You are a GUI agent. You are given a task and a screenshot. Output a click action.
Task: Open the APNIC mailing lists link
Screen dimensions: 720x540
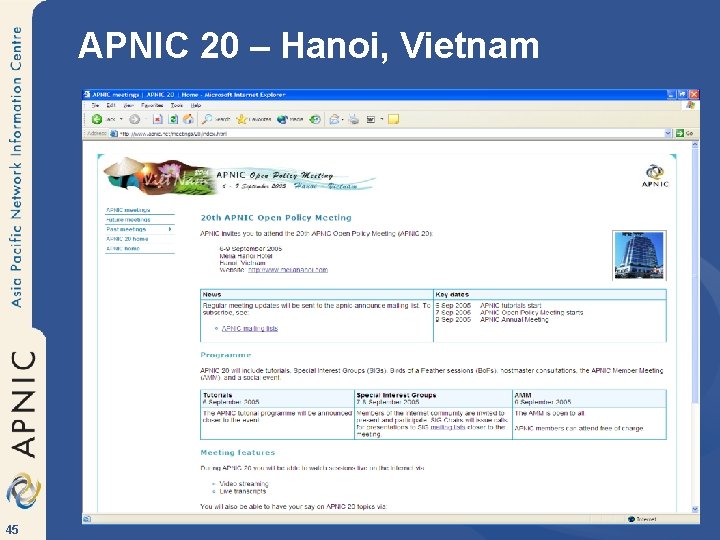[250, 328]
